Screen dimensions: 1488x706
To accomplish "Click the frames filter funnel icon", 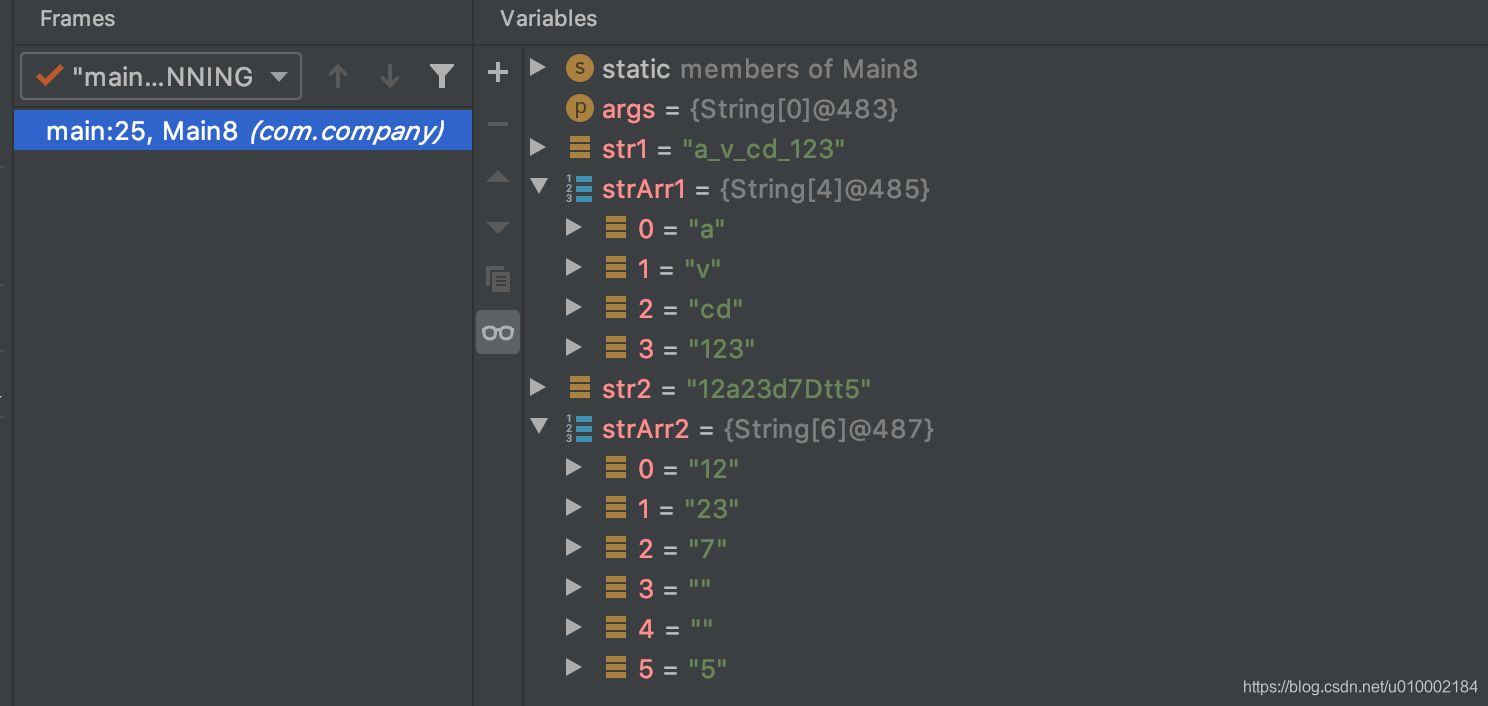I will point(442,76).
